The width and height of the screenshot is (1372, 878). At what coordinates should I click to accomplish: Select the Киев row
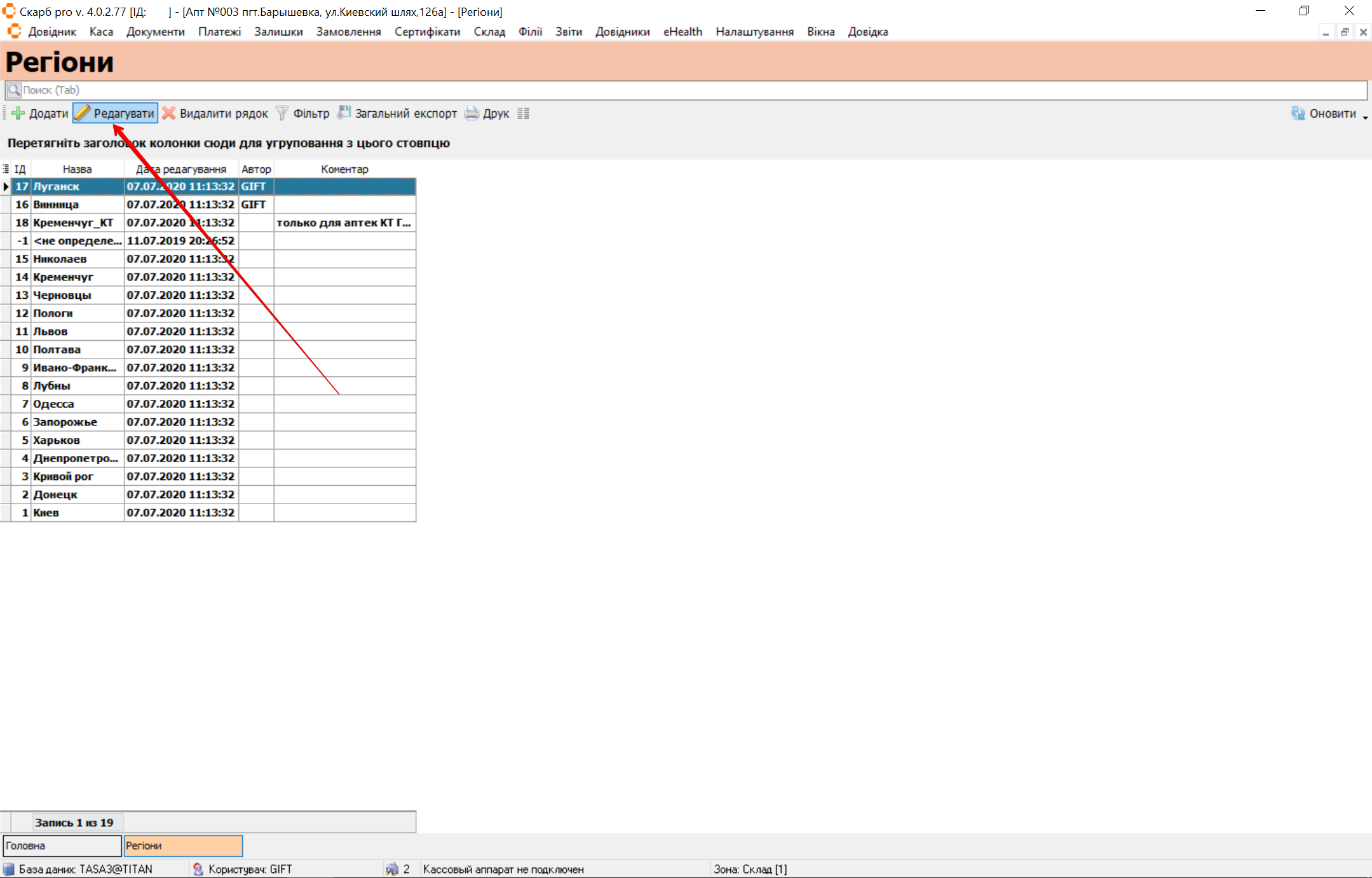(x=46, y=512)
